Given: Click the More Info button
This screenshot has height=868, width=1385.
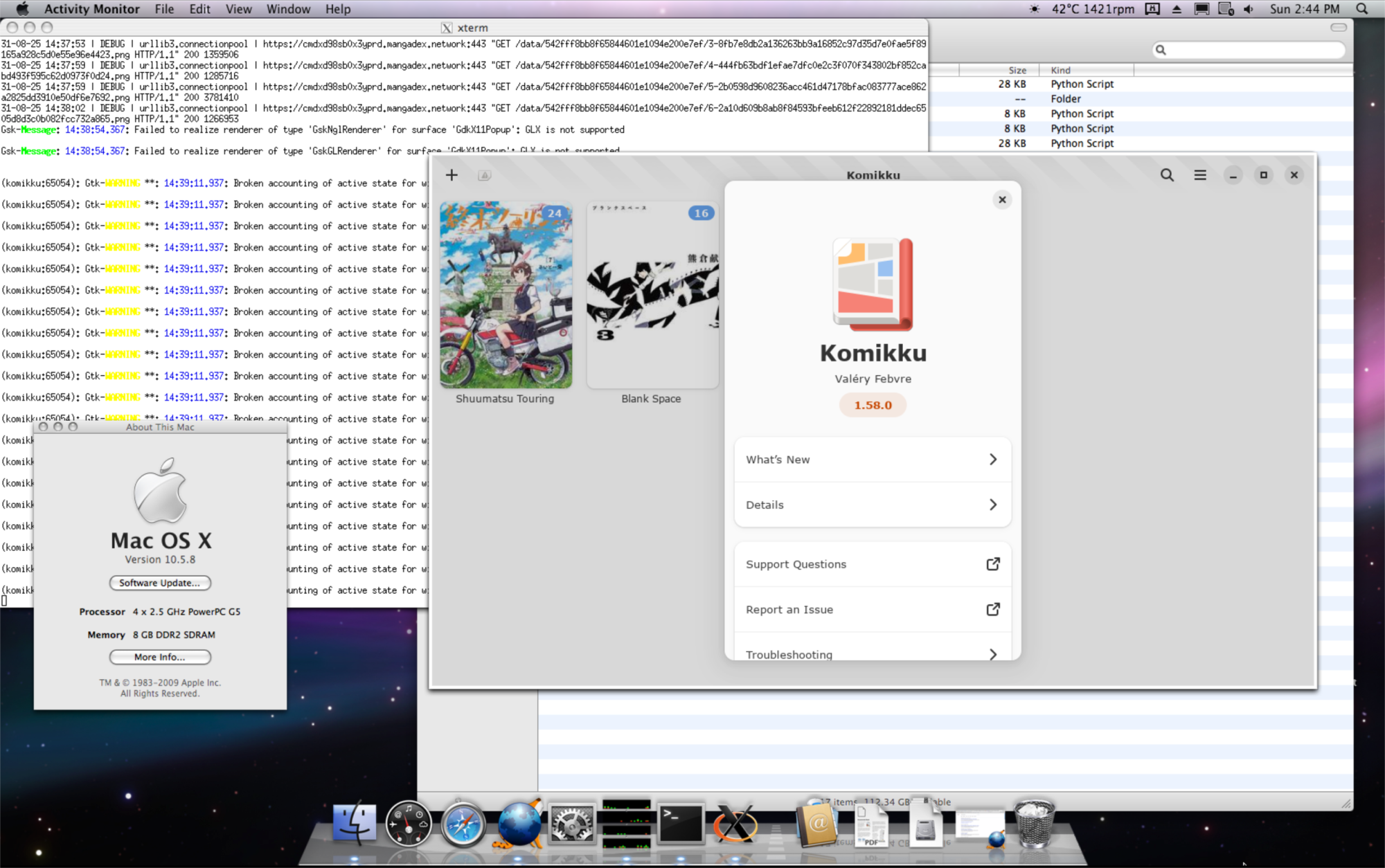Looking at the screenshot, I should coord(160,657).
